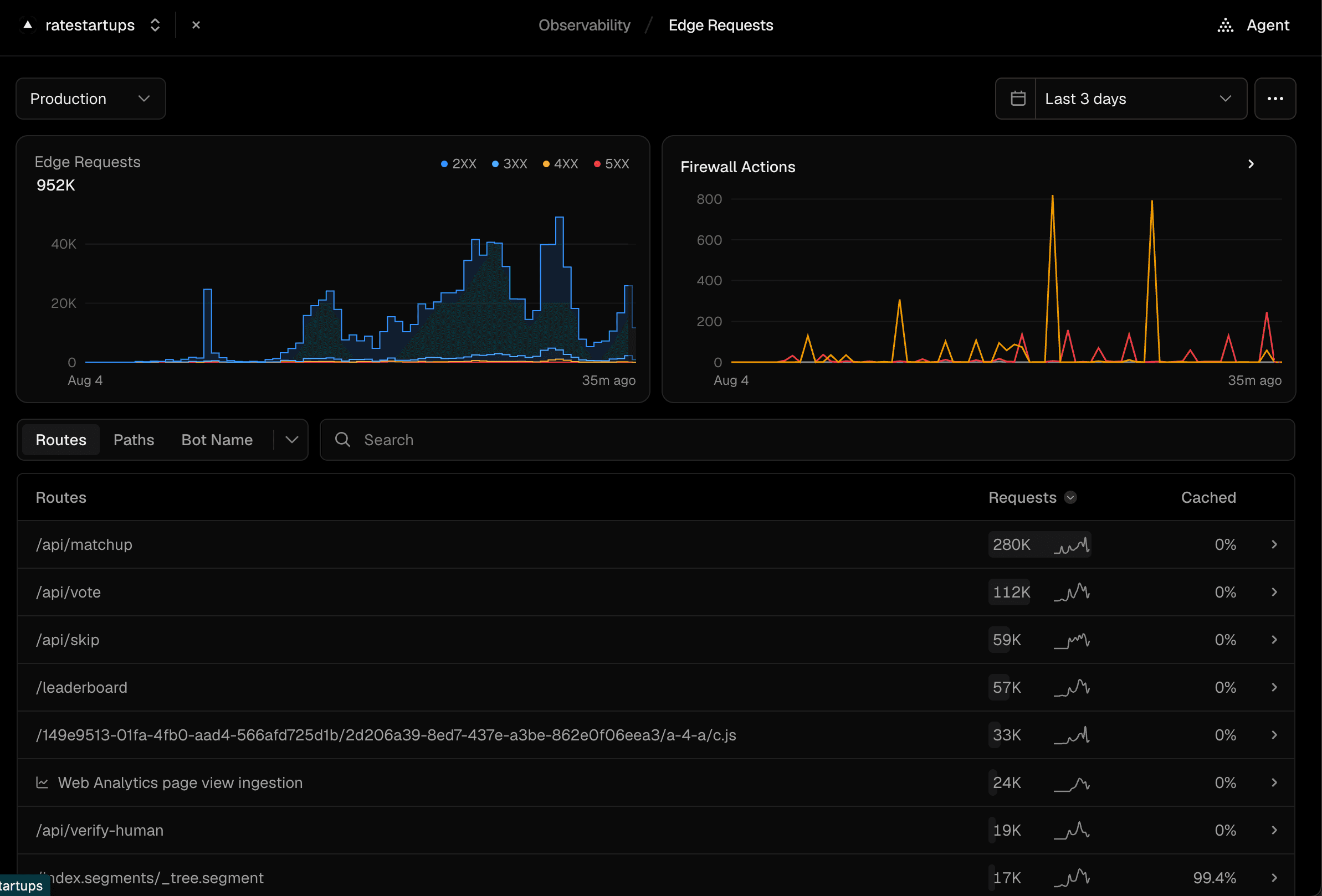Toggle the 4XX legend series
1322x896 pixels.
click(x=560, y=164)
